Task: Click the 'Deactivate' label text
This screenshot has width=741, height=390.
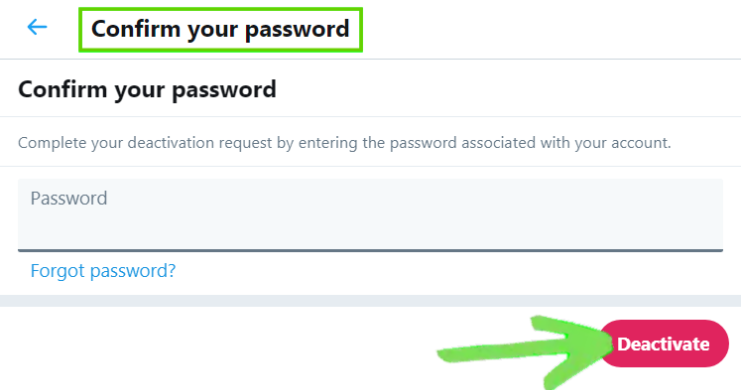Action: point(663,344)
